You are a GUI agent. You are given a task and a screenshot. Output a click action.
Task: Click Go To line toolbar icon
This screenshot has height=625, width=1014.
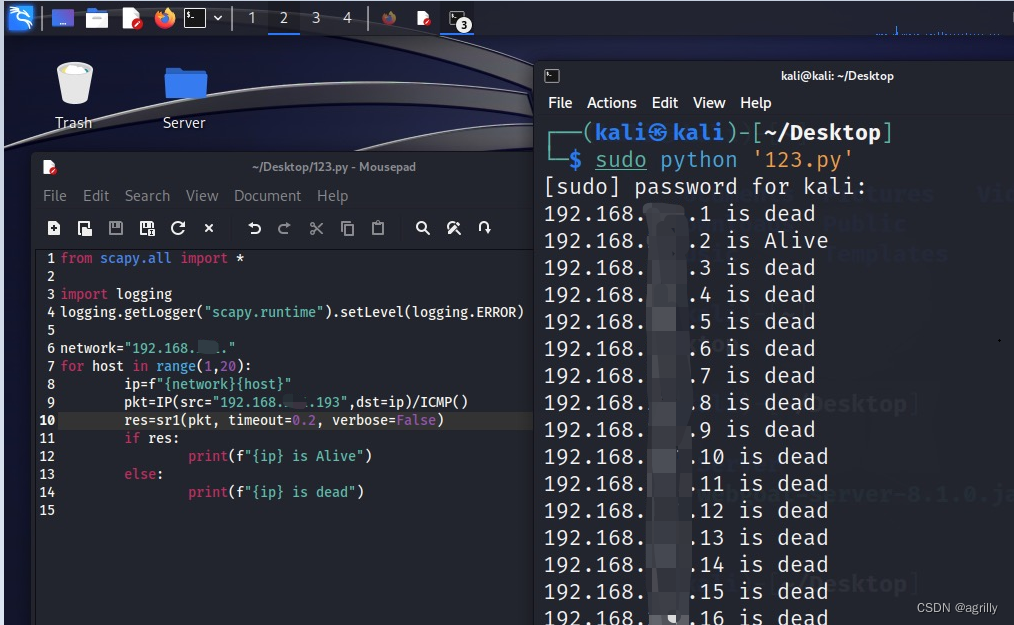coord(484,228)
